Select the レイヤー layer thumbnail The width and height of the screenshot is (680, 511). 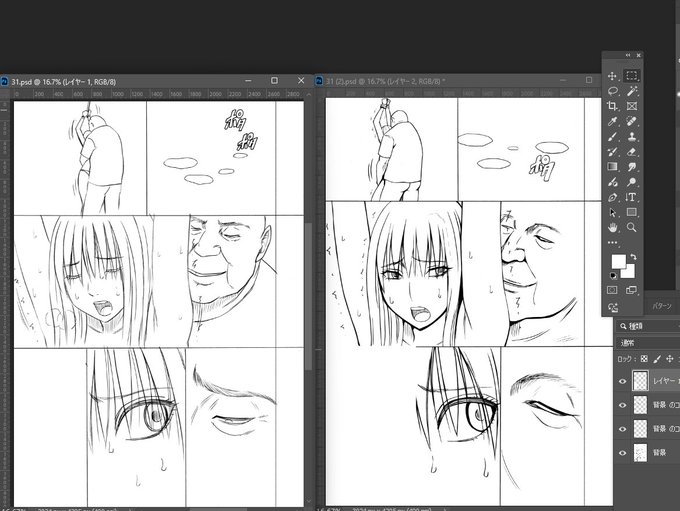click(640, 381)
